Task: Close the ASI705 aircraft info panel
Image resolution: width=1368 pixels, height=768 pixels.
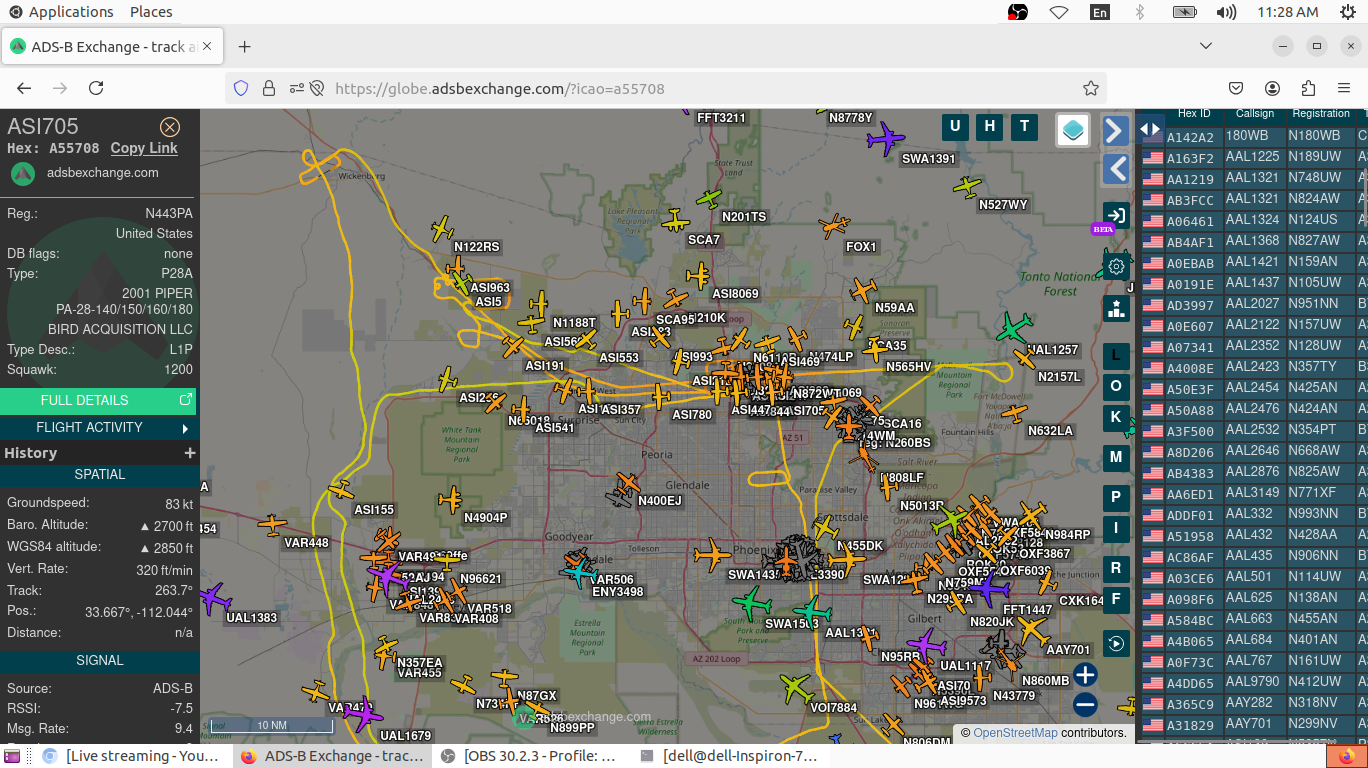Action: 170,127
